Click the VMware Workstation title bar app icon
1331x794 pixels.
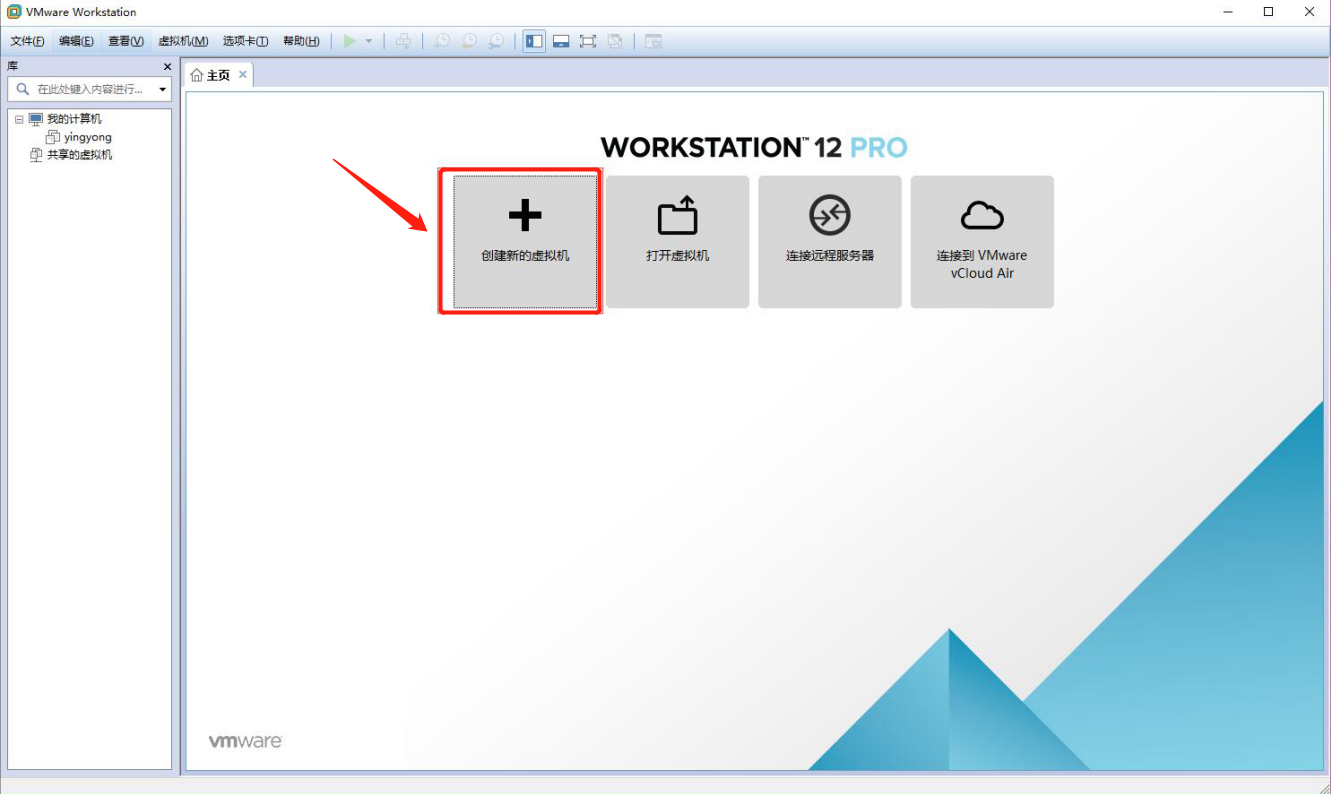point(14,12)
